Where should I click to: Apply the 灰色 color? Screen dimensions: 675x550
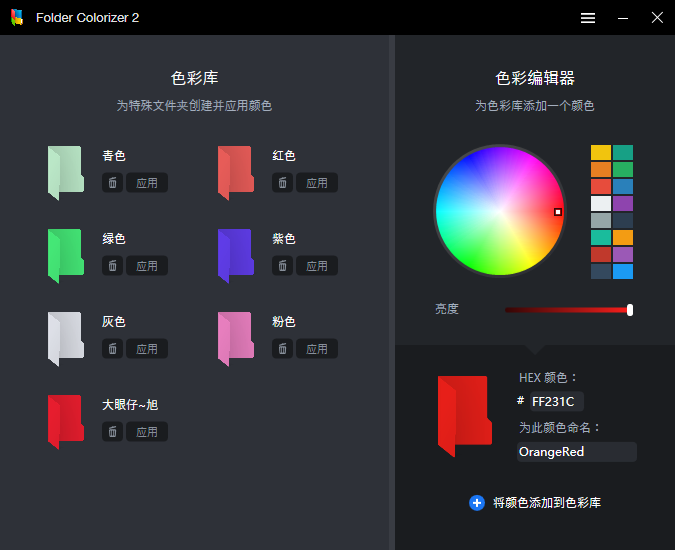pyautogui.click(x=147, y=349)
